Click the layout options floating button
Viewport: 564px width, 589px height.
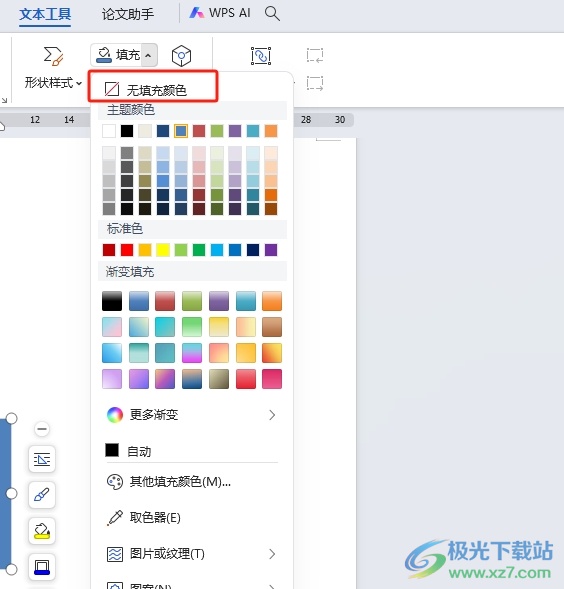[x=42, y=459]
